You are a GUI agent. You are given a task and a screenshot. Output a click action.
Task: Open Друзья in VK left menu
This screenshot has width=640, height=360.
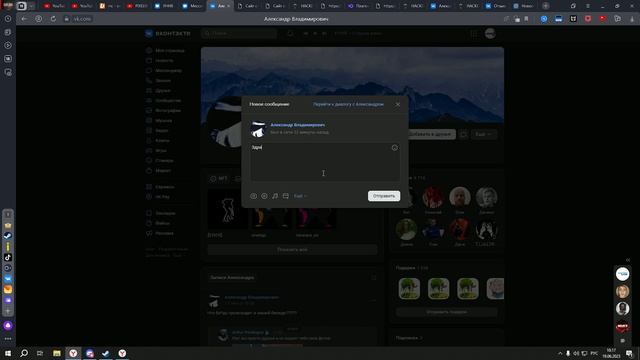pyautogui.click(x=163, y=91)
